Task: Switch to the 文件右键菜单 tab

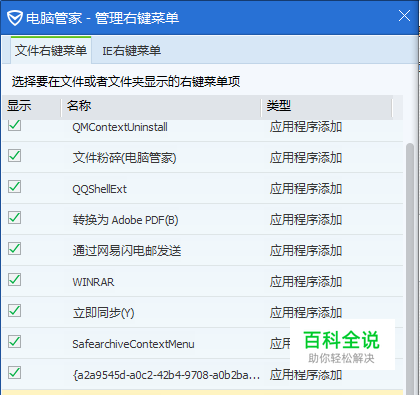Action: pos(51,51)
